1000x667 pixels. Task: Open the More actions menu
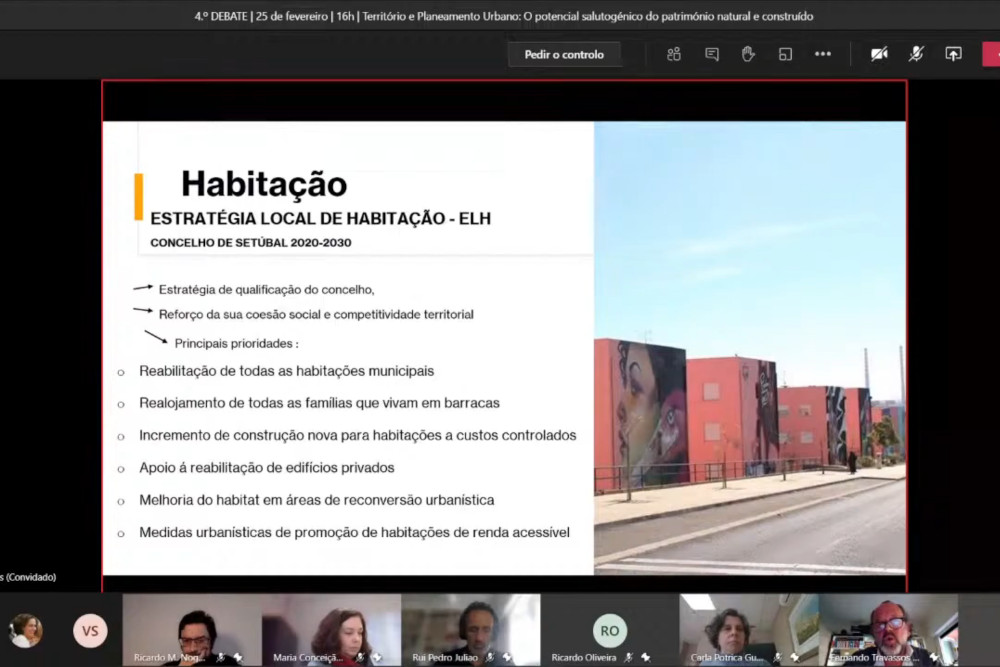(x=823, y=54)
